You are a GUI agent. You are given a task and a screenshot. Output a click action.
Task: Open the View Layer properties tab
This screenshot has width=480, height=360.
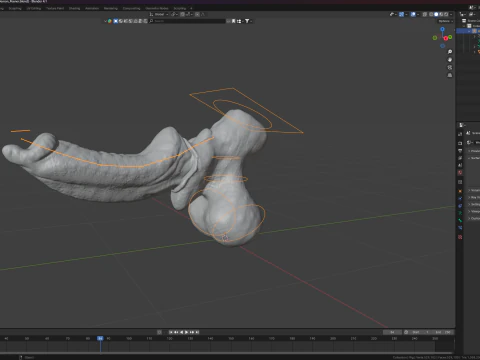(460, 158)
